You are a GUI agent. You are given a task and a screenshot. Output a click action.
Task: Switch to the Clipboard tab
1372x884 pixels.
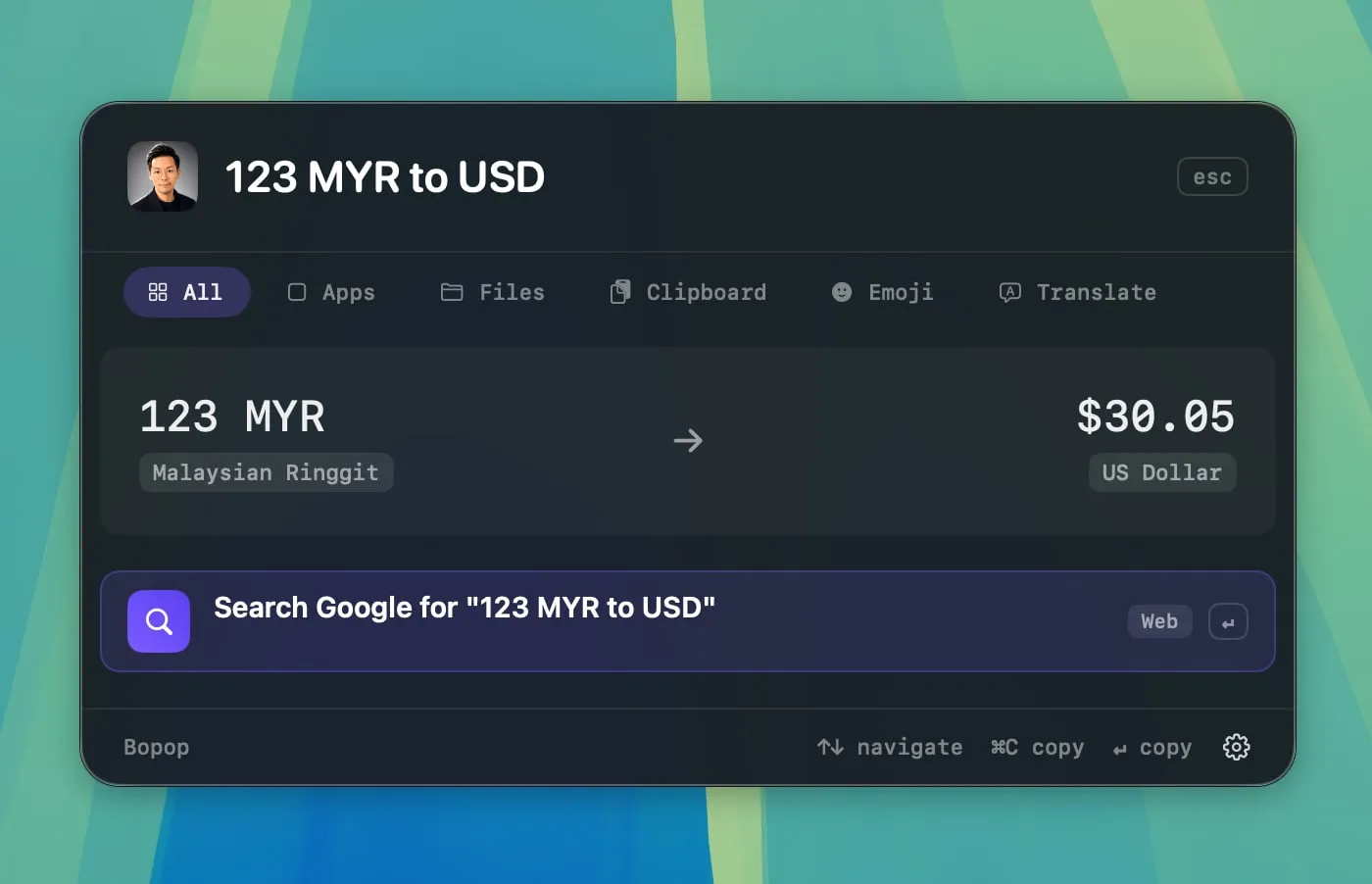[688, 292]
